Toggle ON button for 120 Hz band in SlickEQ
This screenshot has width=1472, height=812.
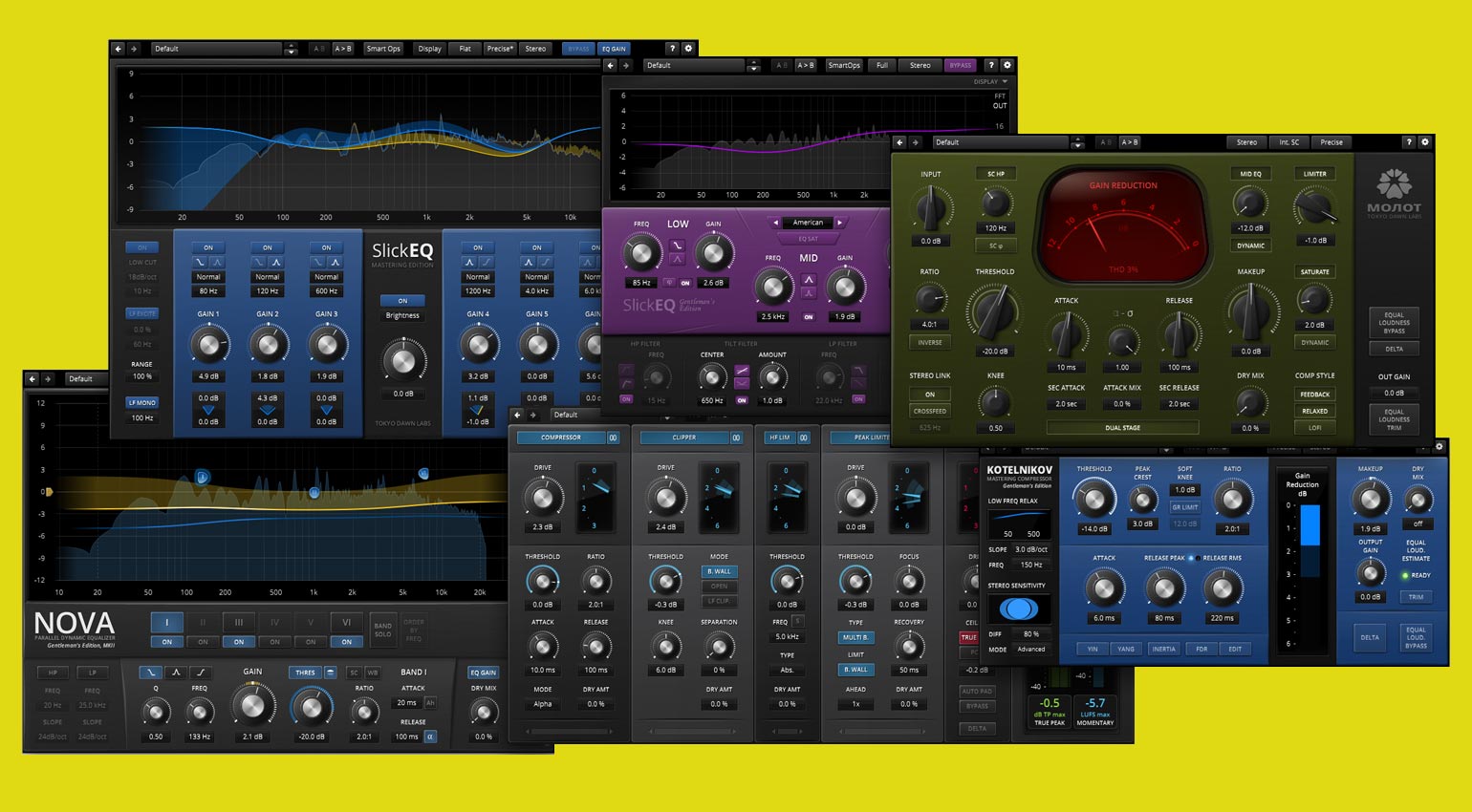pos(268,247)
